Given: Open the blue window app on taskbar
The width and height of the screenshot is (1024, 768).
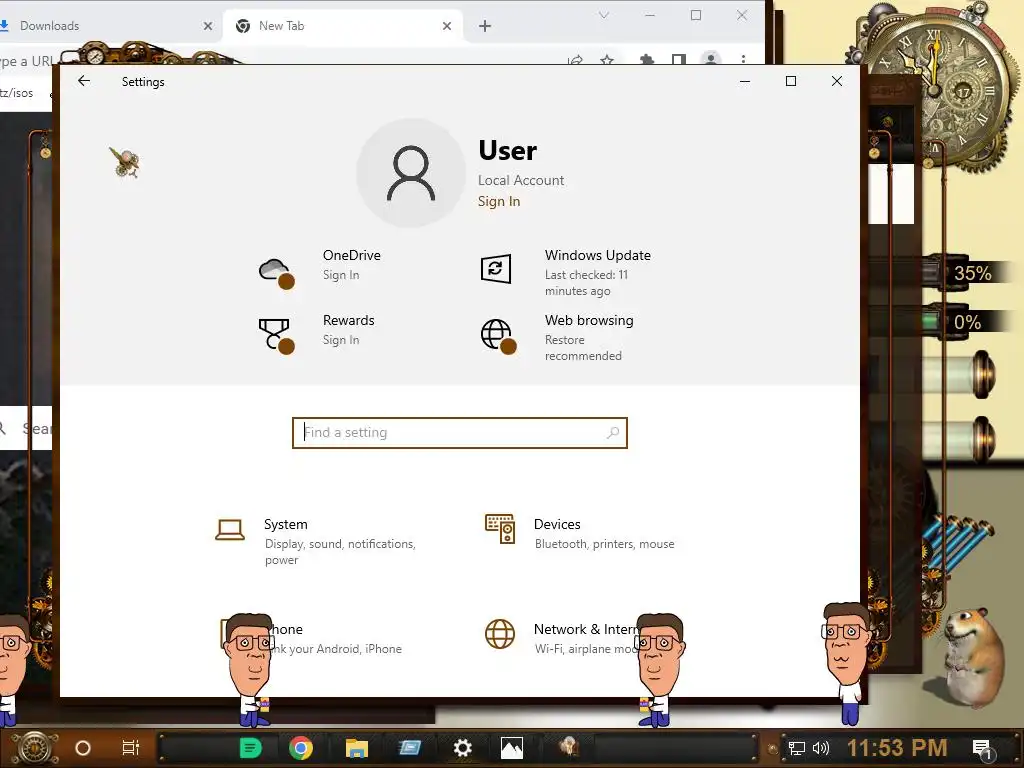Looking at the screenshot, I should point(409,748).
